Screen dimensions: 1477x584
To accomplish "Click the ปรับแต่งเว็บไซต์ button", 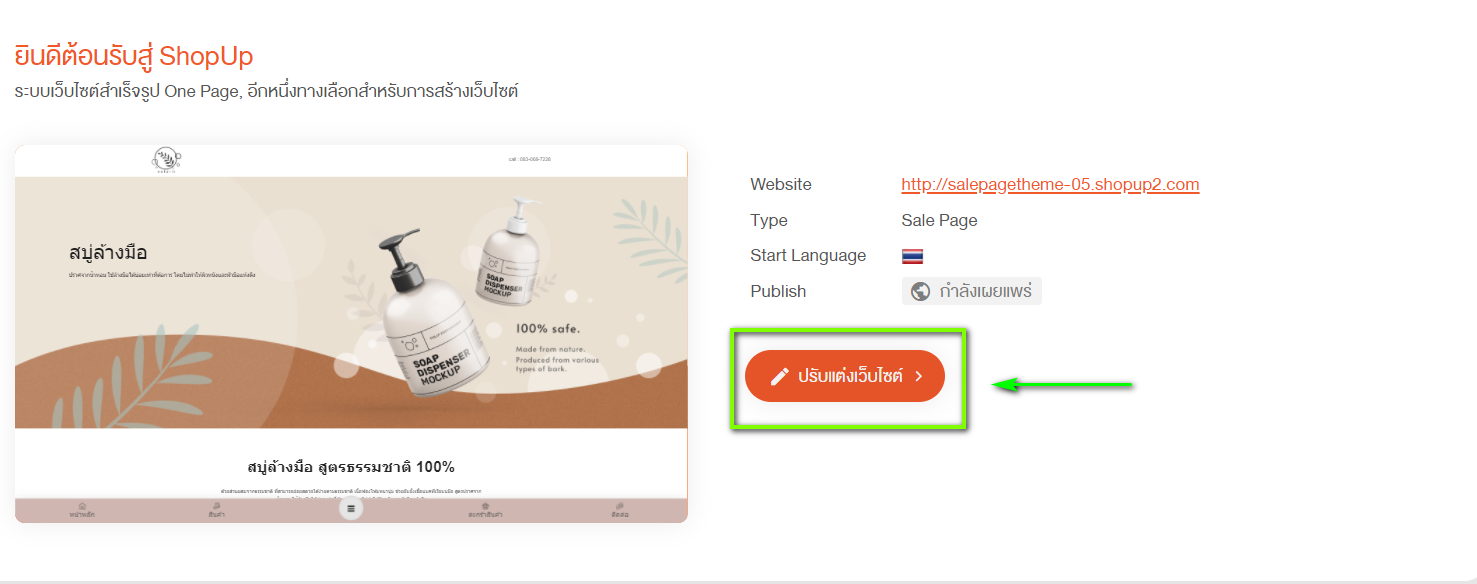I will coord(845,376).
